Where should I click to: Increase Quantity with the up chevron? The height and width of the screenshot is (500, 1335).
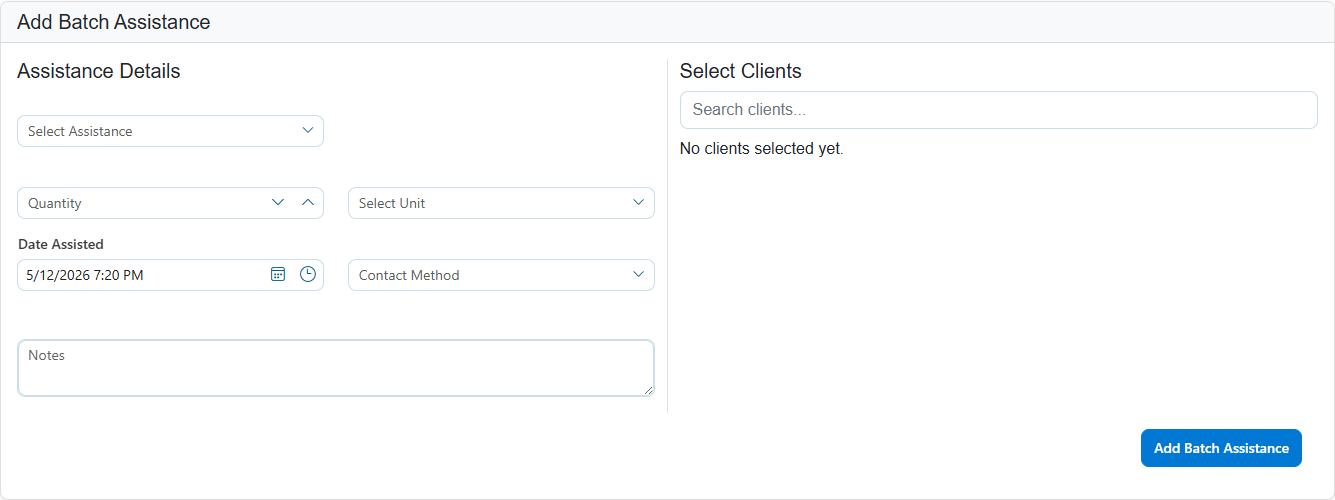[308, 202]
